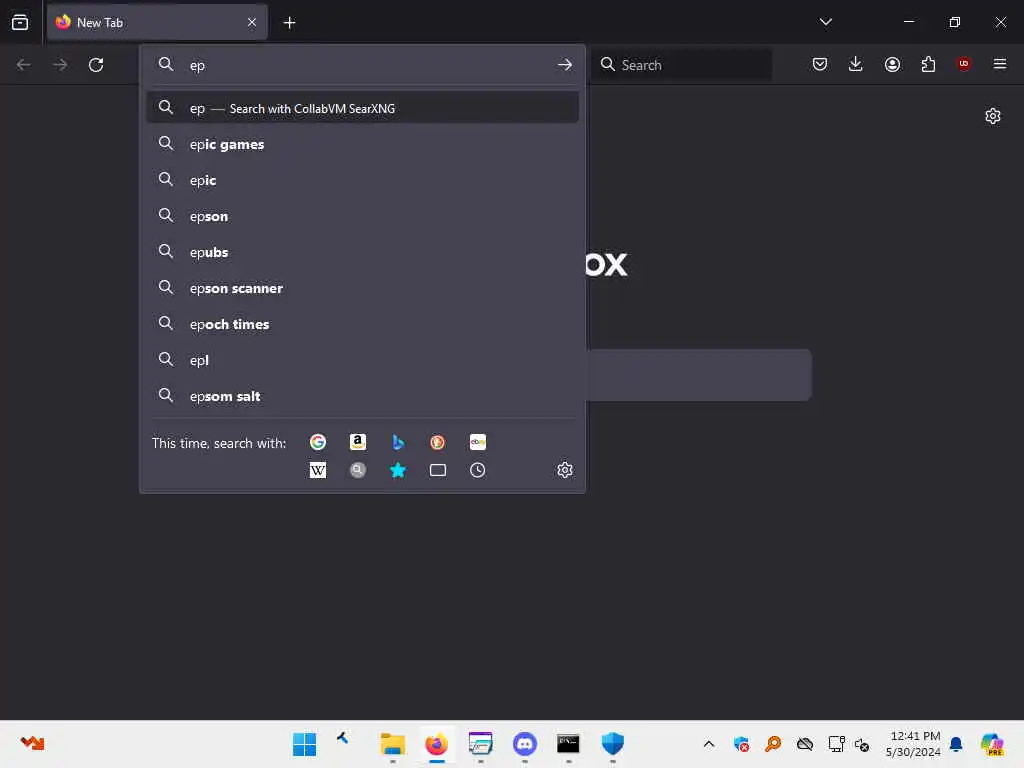Search this time with eBay
Viewport: 1024px width, 768px height.
(x=477, y=442)
